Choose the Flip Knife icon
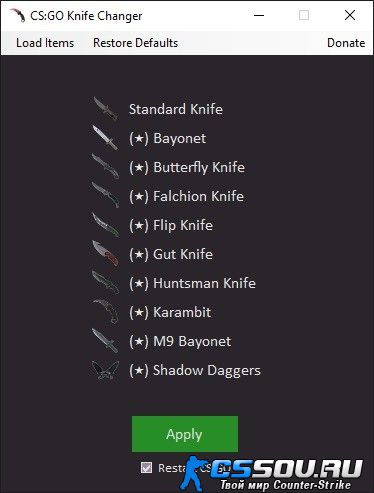The width and height of the screenshot is (374, 493). point(105,225)
